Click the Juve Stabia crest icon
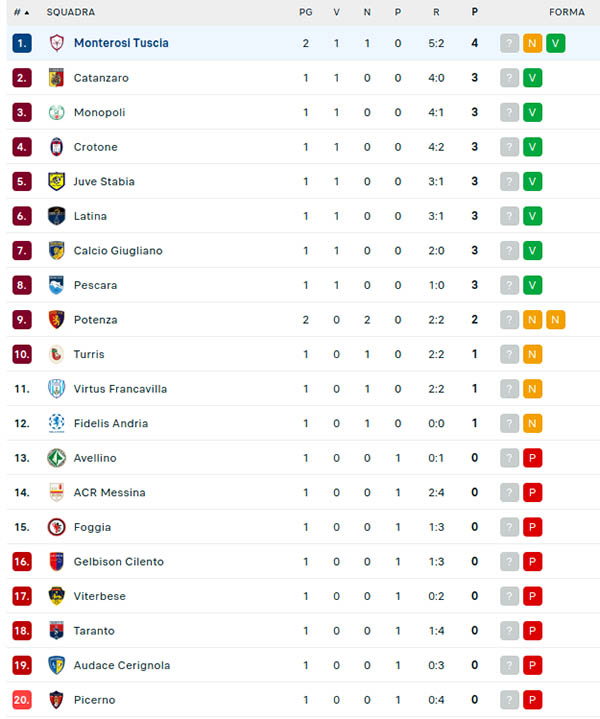The width and height of the screenshot is (600, 719). [x=57, y=182]
